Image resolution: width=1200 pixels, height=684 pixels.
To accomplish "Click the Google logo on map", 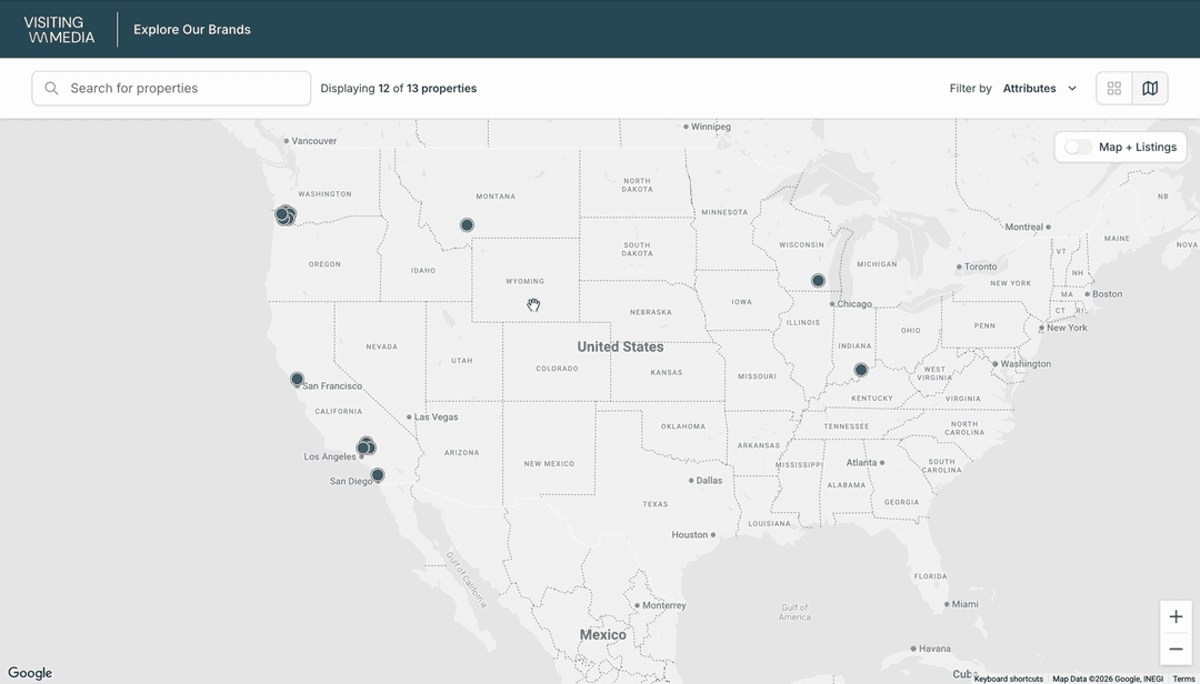I will tap(30, 673).
